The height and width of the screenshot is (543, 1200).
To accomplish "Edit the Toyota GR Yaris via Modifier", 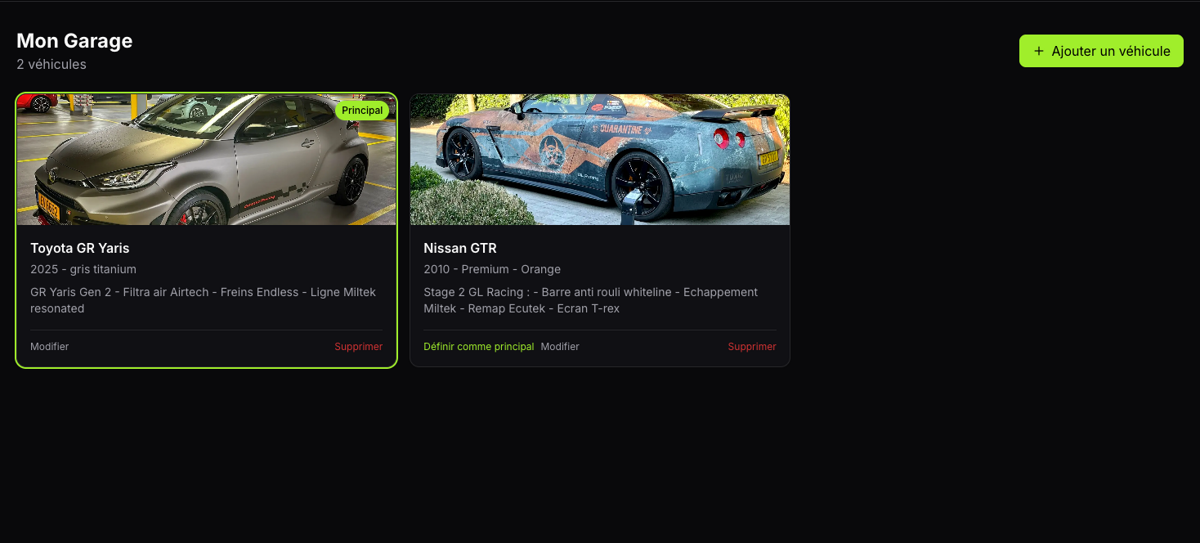I will [x=50, y=347].
